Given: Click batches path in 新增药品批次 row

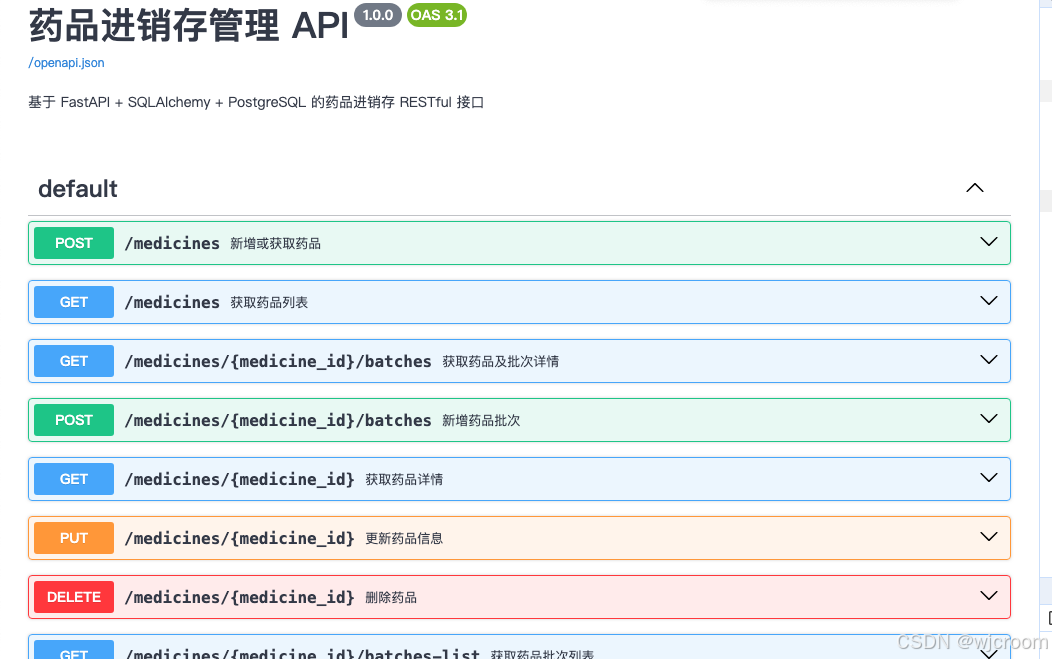Looking at the screenshot, I should (x=278, y=420).
